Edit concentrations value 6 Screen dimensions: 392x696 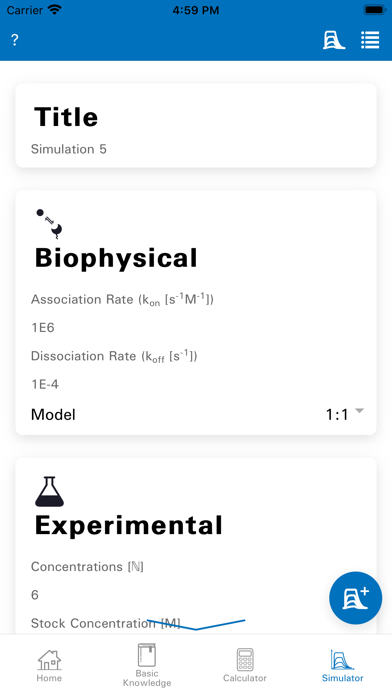(35, 595)
